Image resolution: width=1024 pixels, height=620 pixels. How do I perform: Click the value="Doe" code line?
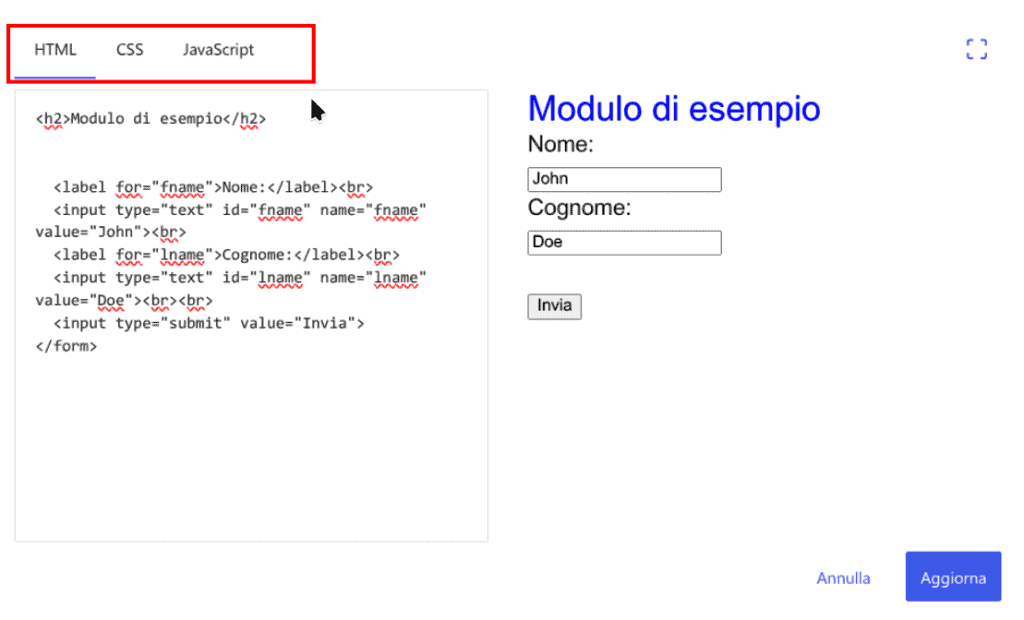(x=124, y=301)
